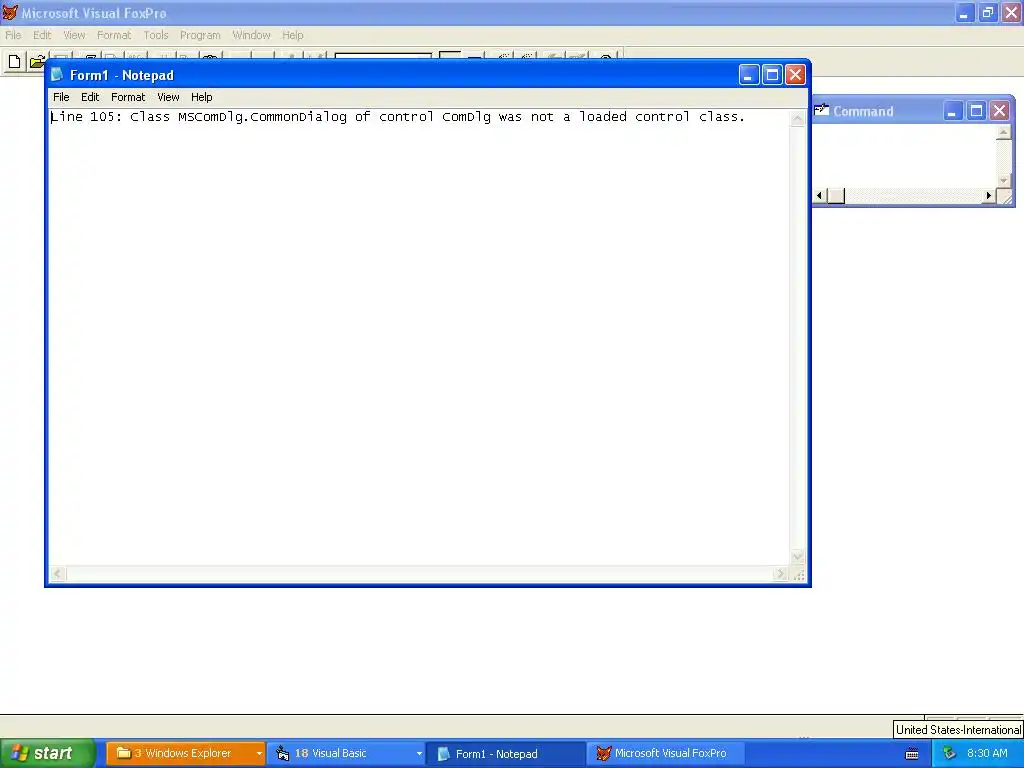Open the Notepad Help menu
The height and width of the screenshot is (768, 1024).
(x=201, y=97)
